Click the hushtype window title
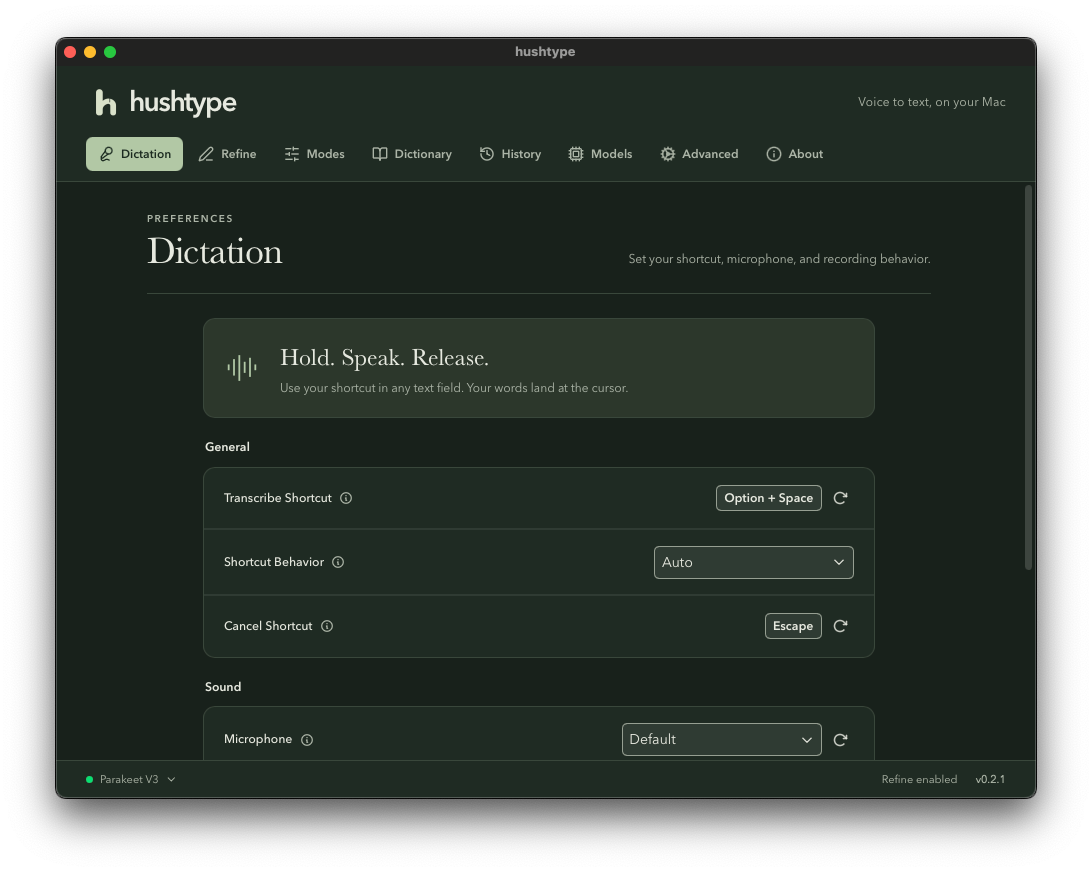 coord(545,52)
